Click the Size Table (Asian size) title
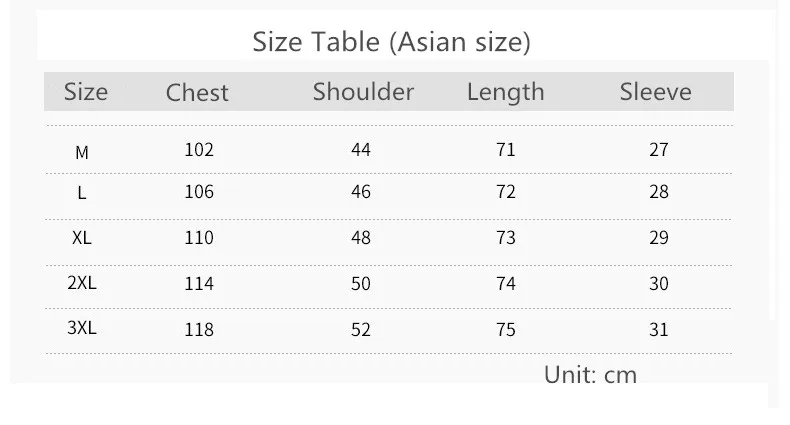The width and height of the screenshot is (790, 425). 391,42
